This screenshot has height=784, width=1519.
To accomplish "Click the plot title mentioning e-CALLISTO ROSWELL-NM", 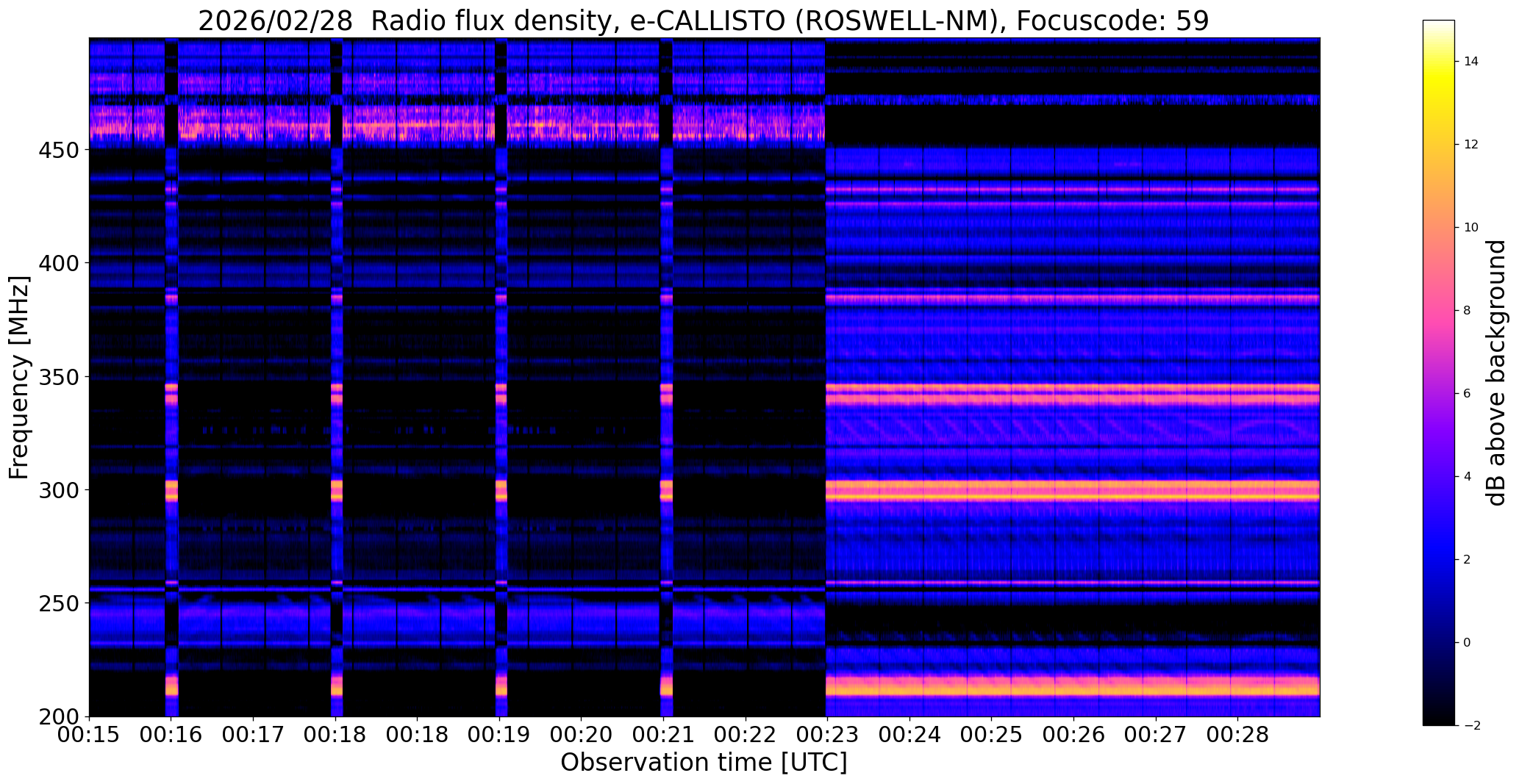I will tap(704, 21).
